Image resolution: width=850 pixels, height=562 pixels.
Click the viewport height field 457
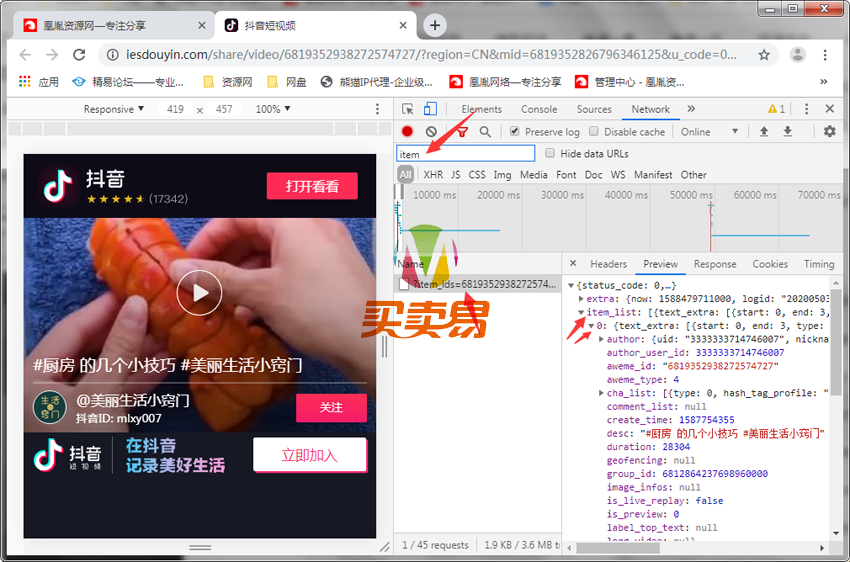[x=224, y=109]
